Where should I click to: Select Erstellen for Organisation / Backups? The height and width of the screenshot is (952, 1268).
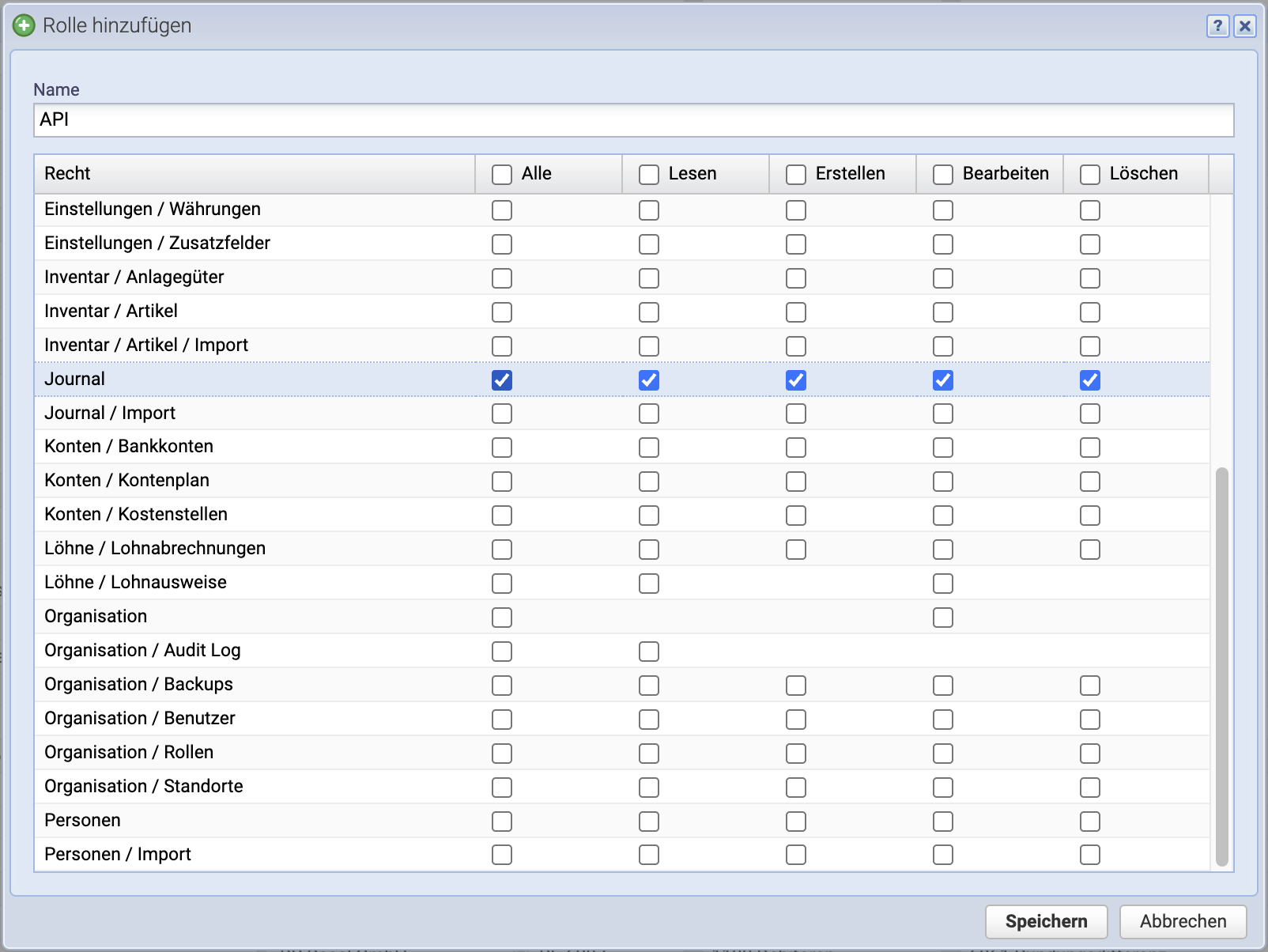tap(796, 686)
